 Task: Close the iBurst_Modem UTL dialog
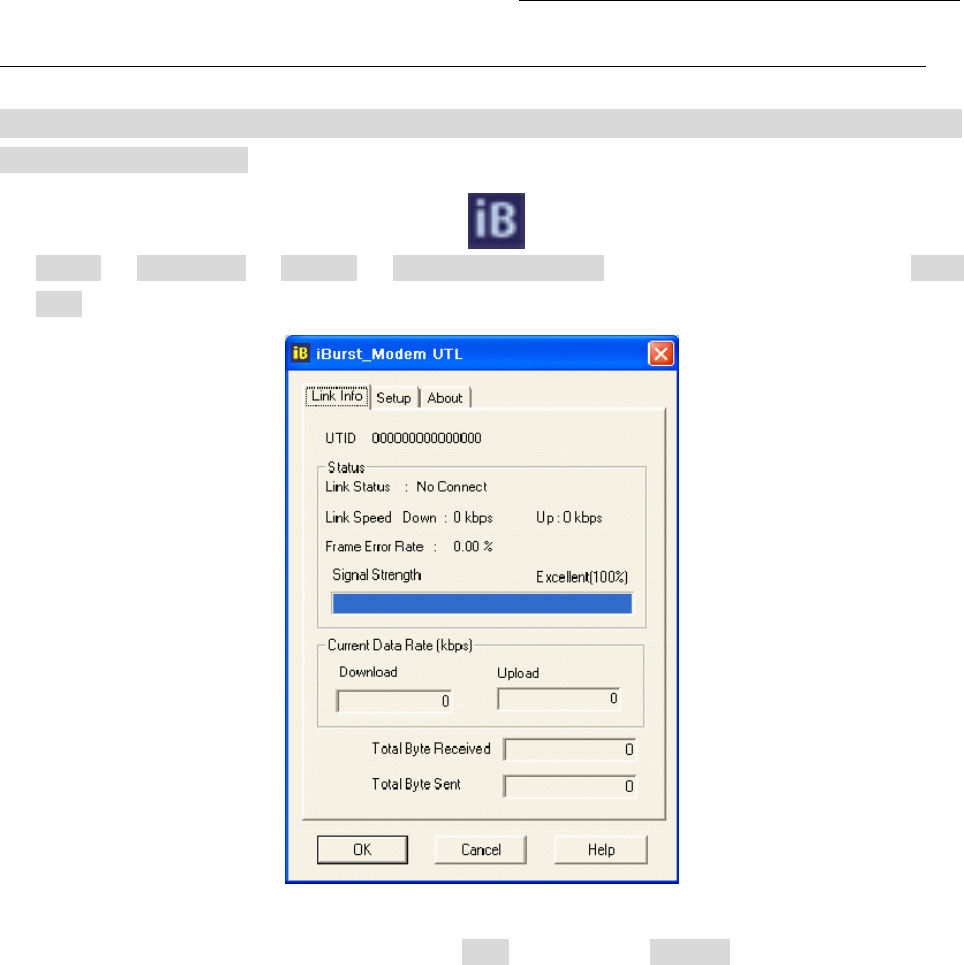(x=661, y=354)
